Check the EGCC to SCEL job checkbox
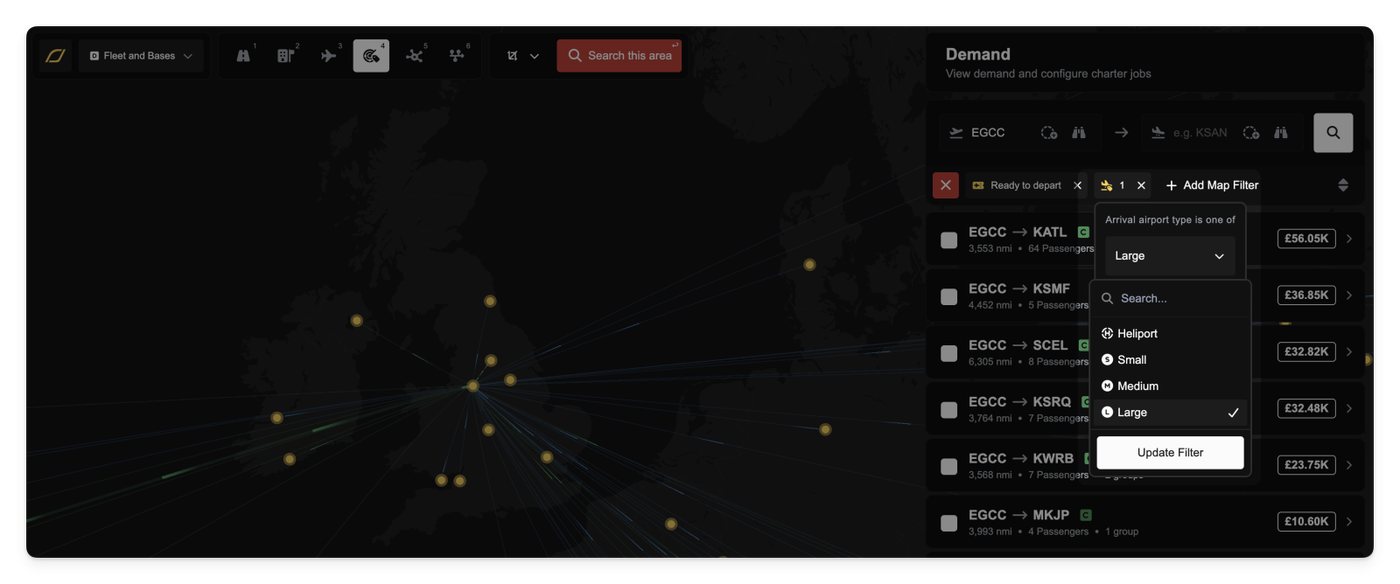 [949, 353]
